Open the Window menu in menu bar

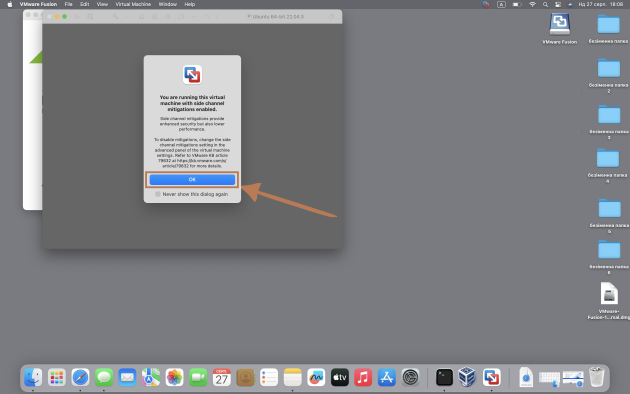coord(168,4)
